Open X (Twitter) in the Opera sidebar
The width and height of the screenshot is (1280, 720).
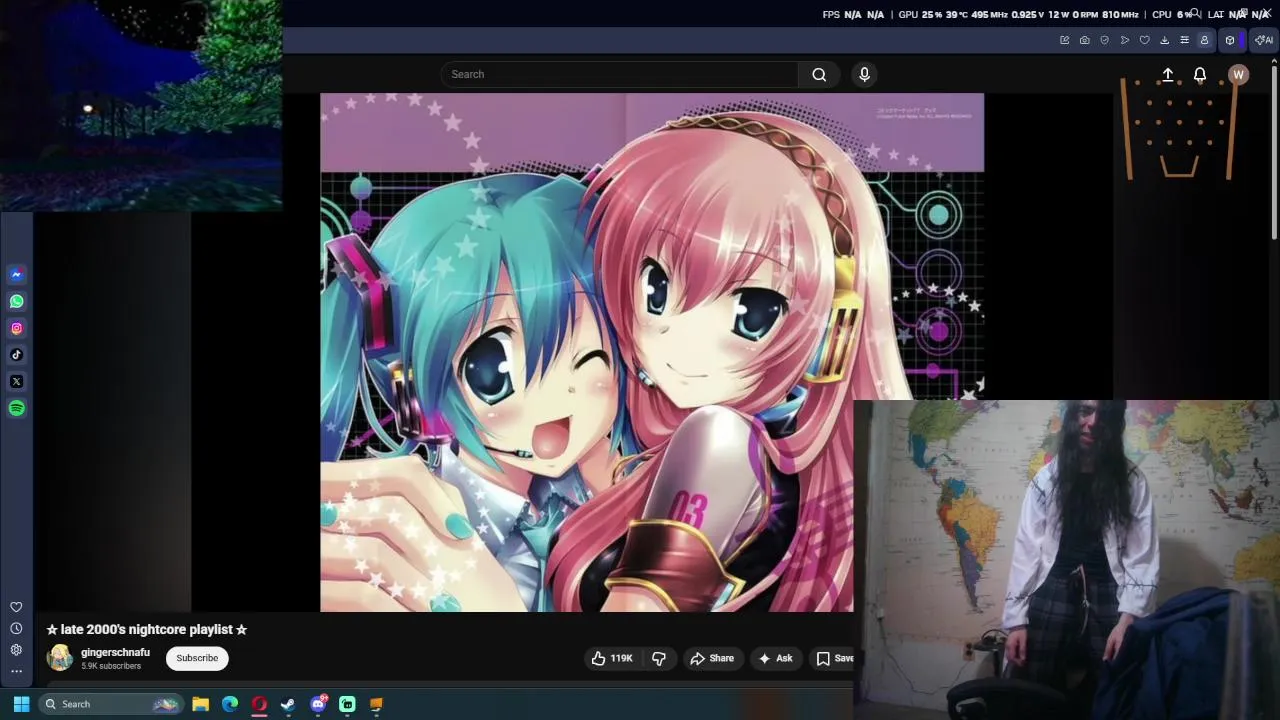pyautogui.click(x=16, y=381)
